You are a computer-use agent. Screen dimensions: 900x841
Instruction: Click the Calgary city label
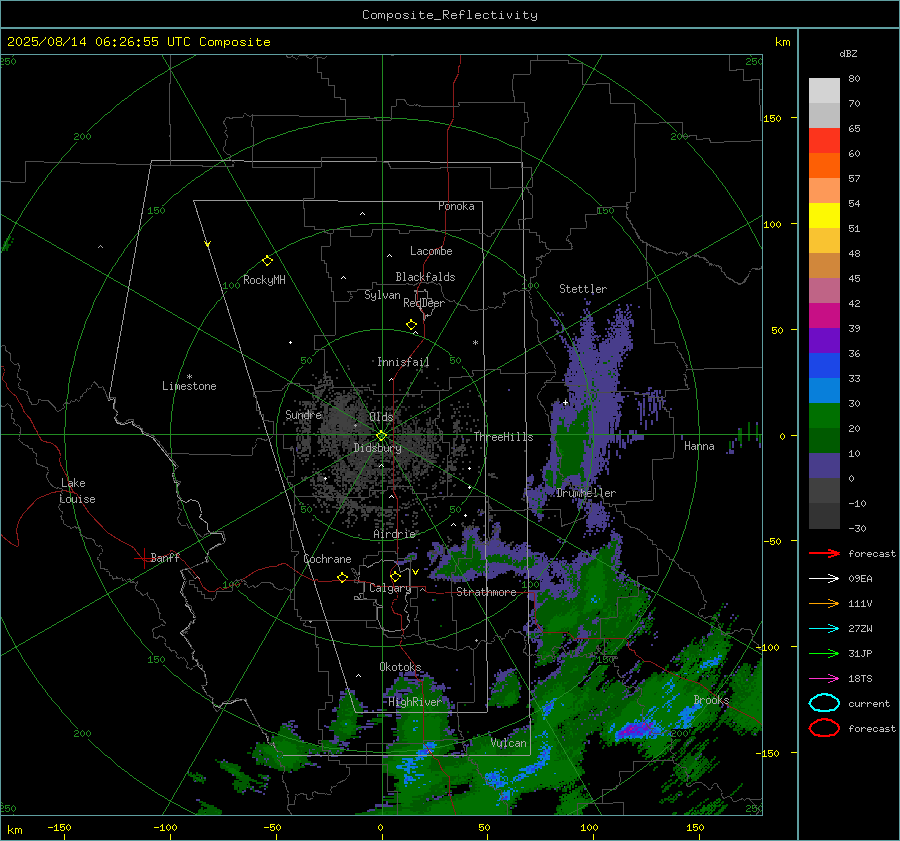(x=390, y=588)
